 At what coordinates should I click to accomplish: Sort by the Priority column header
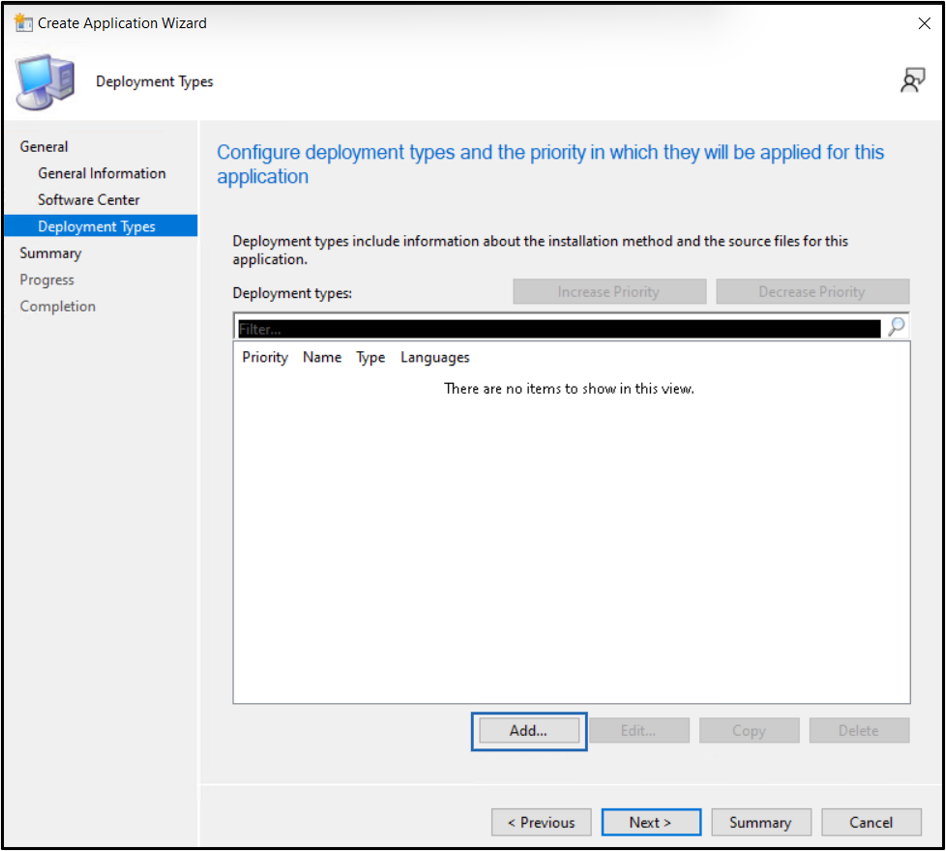point(265,358)
